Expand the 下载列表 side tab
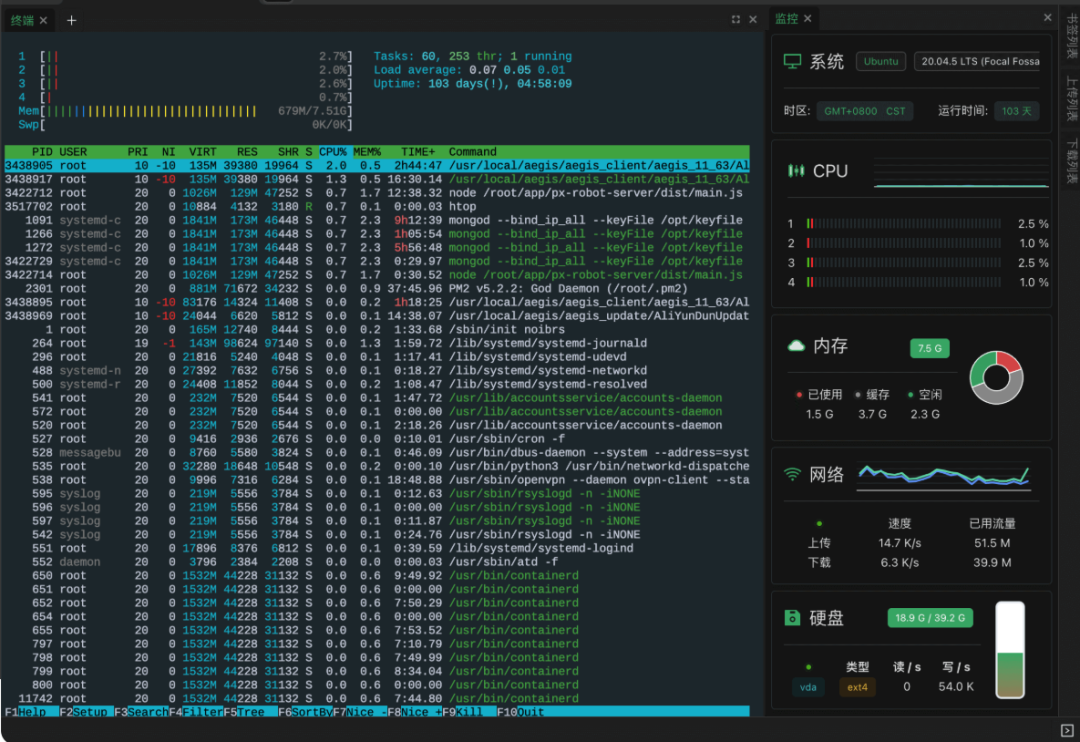 pos(1070,163)
